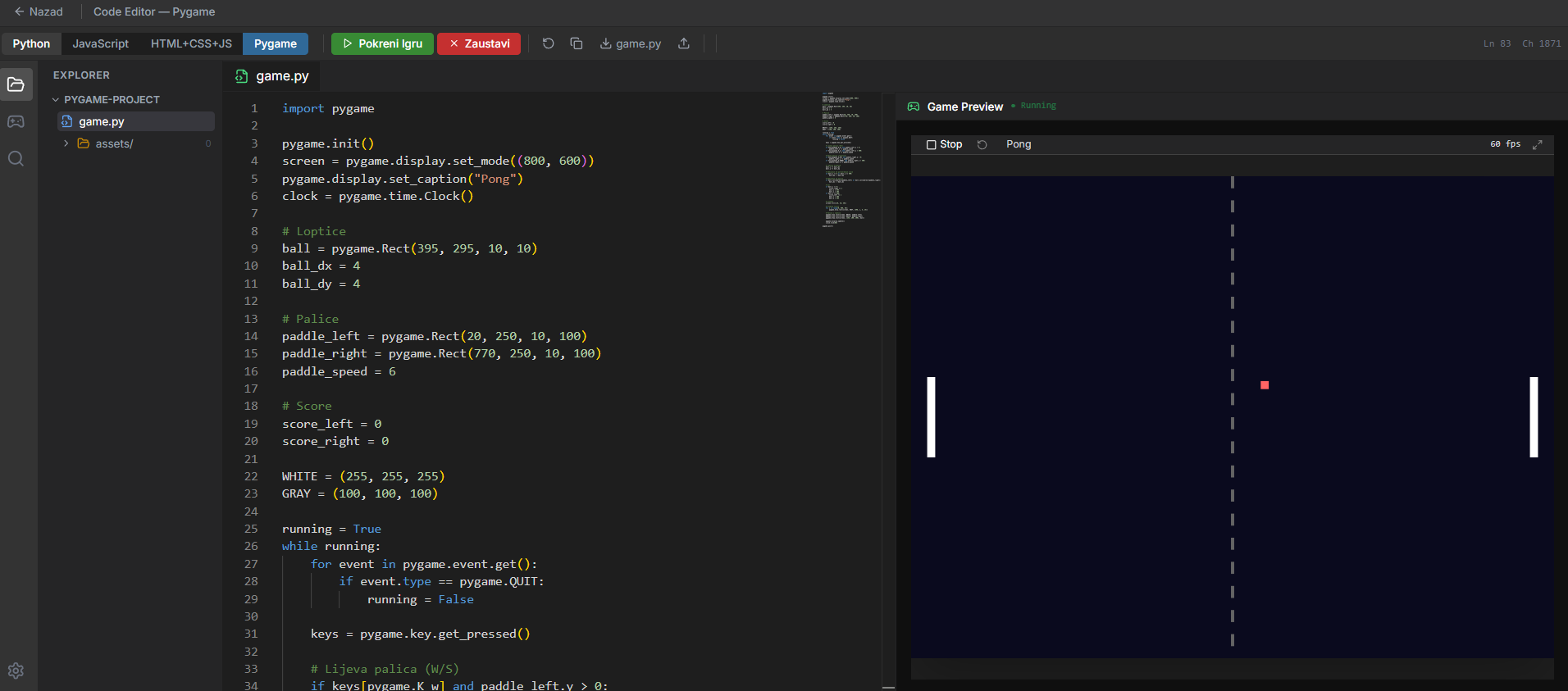1568x691 pixels.
Task: Click the Ch 1871 character count
Action: click(x=1542, y=44)
